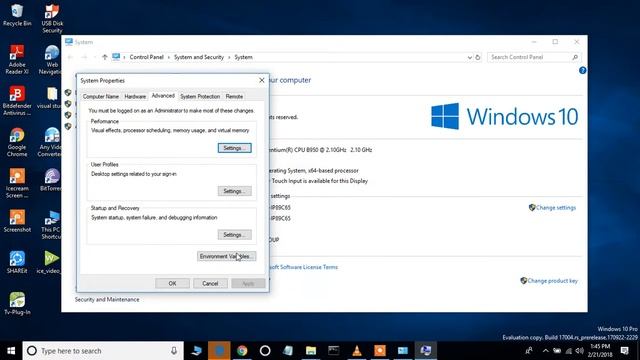
Task: Click the taskbar search box
Action: (103, 351)
